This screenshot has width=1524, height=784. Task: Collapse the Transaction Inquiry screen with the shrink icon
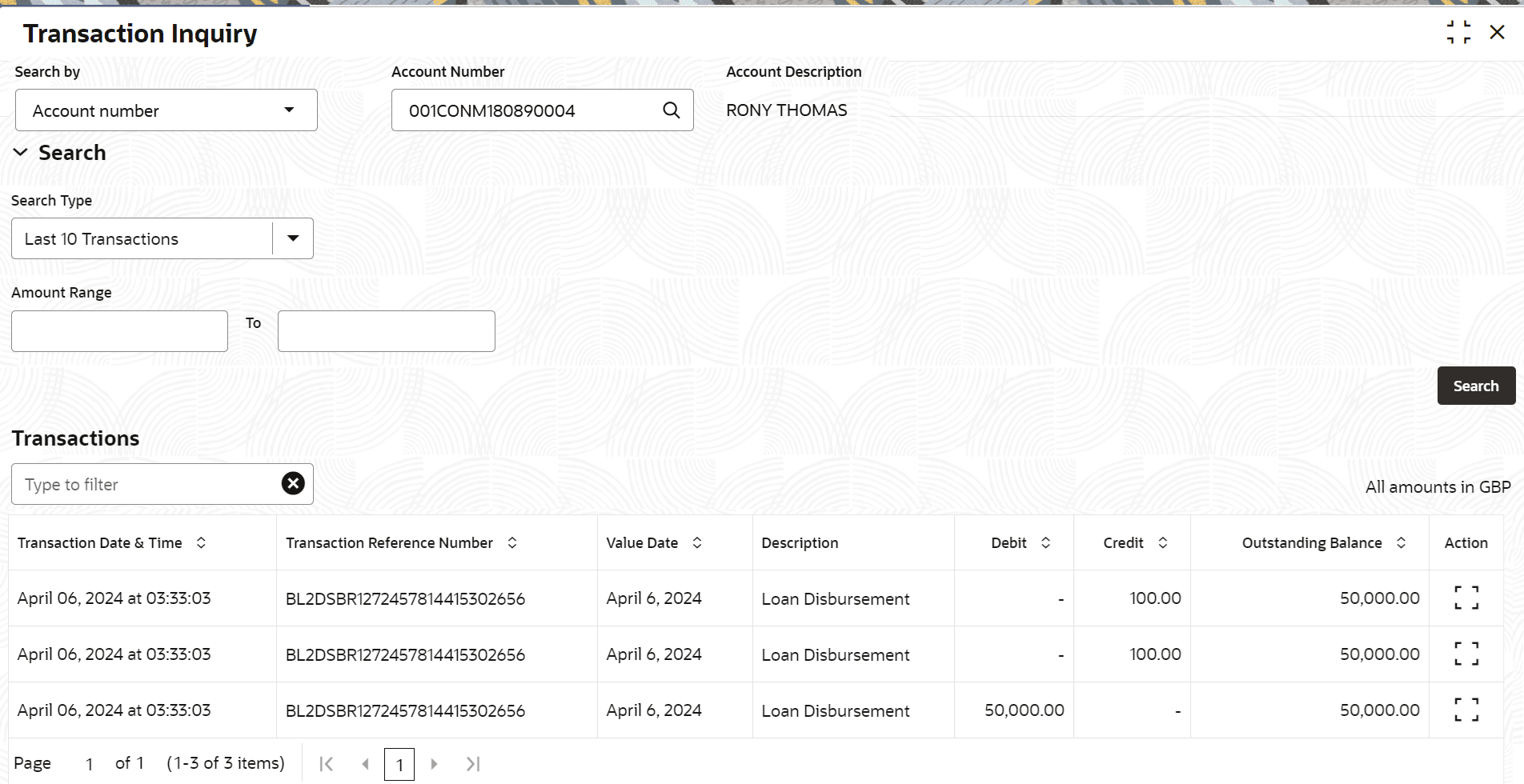(x=1458, y=33)
